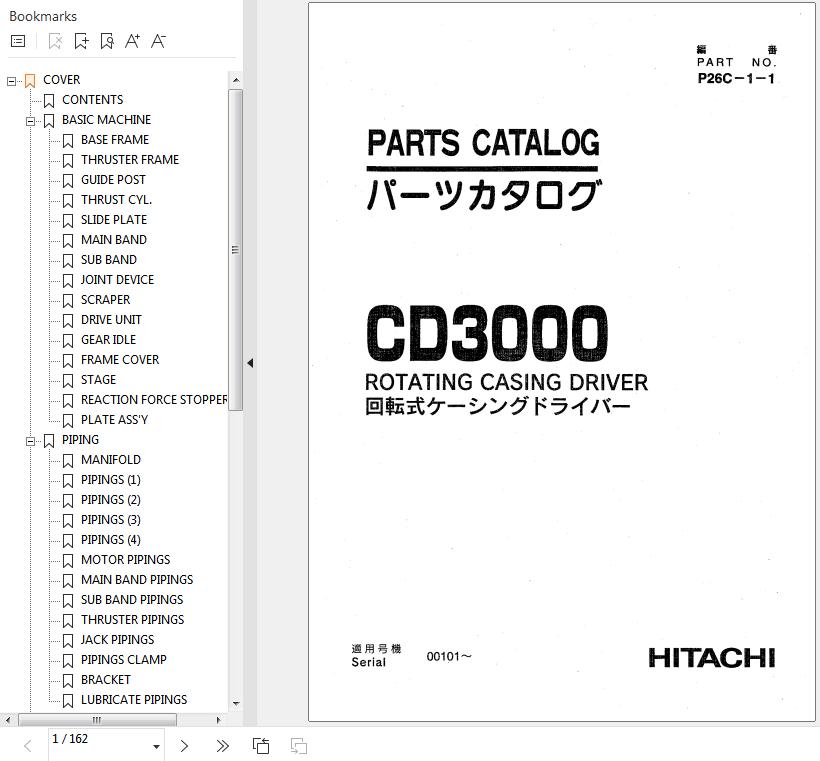Image resolution: width=820 pixels, height=761 pixels.
Task: Jump to the last page
Action: (x=222, y=746)
